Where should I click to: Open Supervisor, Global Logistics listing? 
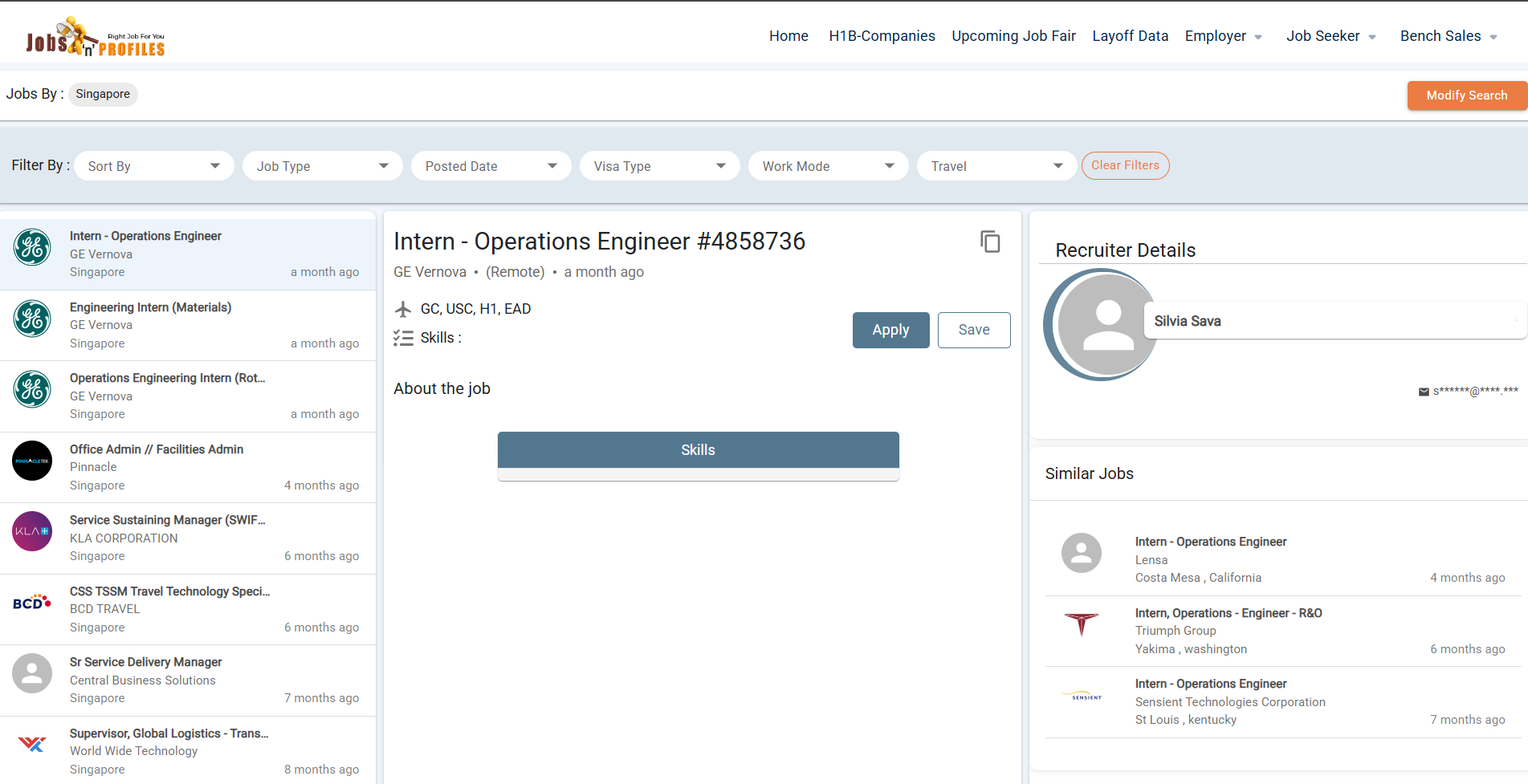(x=188, y=751)
